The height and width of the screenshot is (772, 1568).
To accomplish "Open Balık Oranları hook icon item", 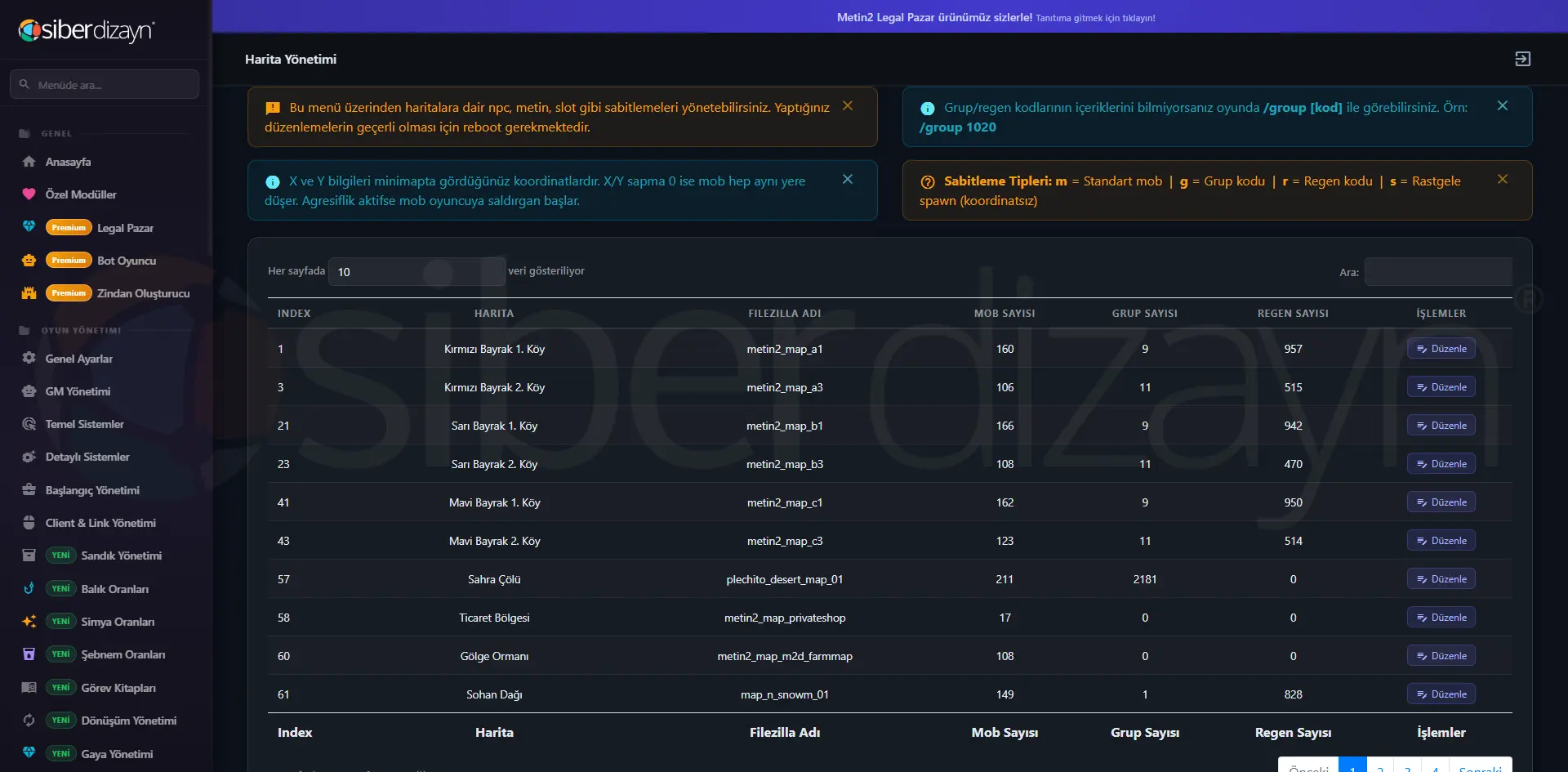I will 29,588.
